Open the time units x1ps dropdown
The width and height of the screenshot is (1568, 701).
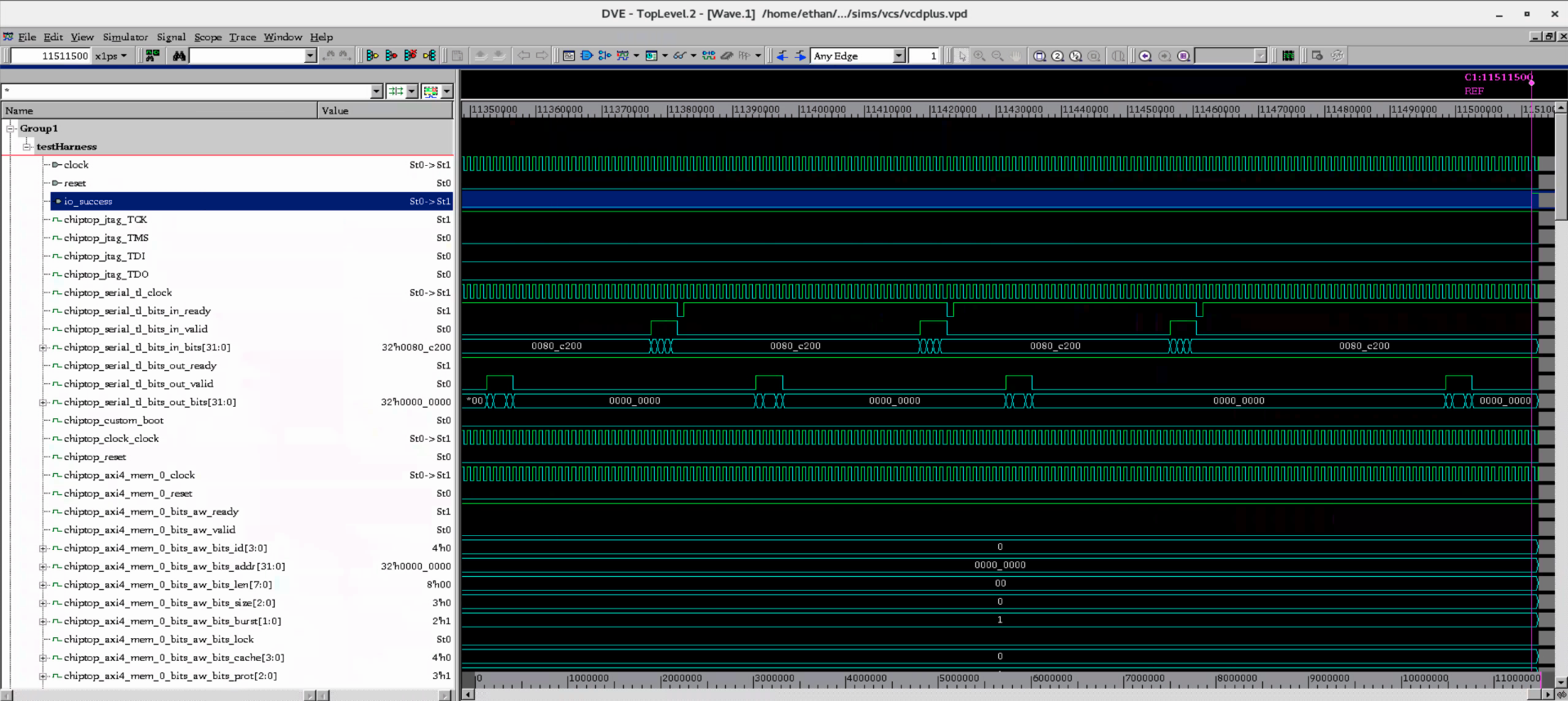pyautogui.click(x=123, y=56)
